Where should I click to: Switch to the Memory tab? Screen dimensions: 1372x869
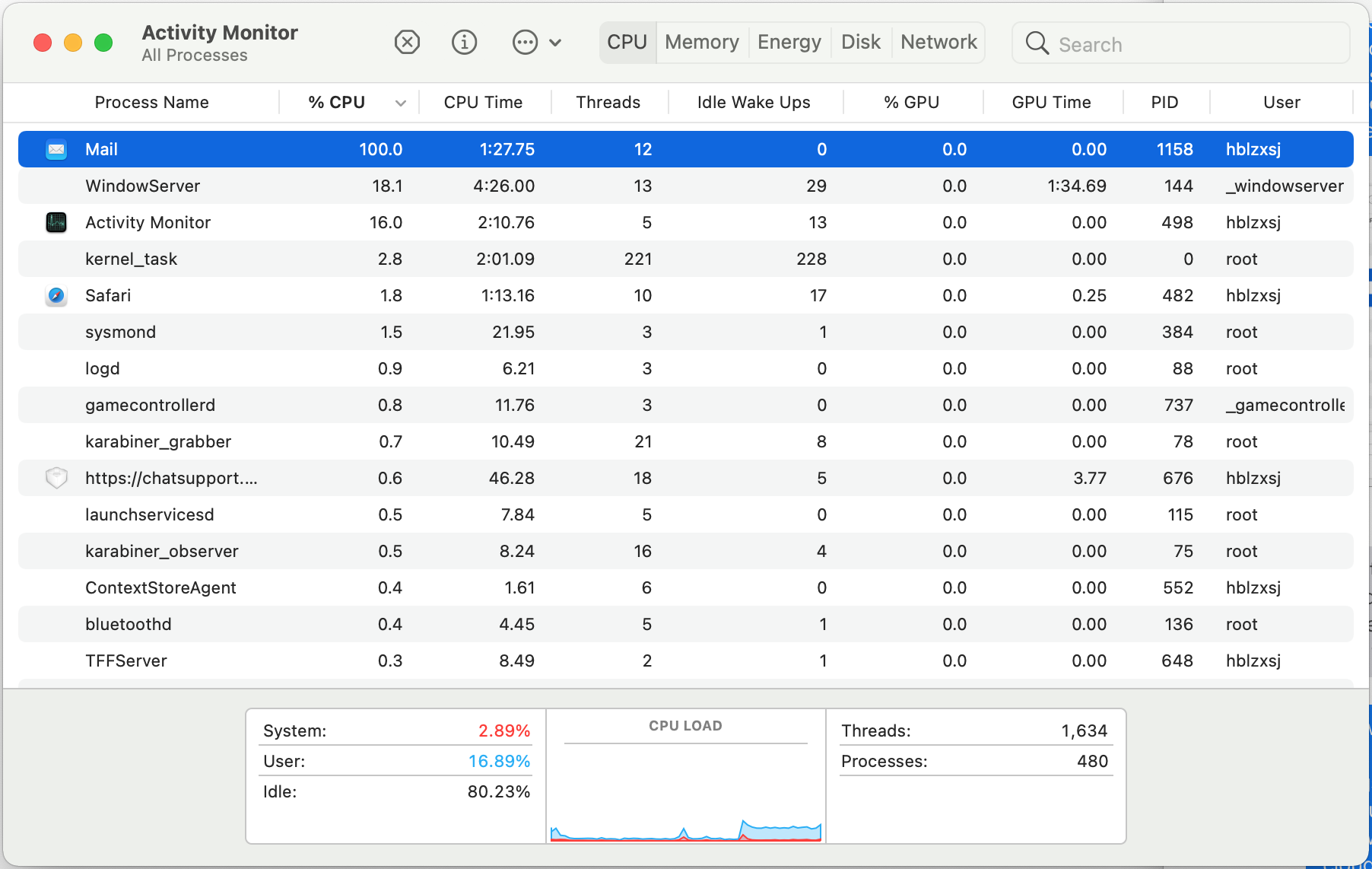(702, 42)
